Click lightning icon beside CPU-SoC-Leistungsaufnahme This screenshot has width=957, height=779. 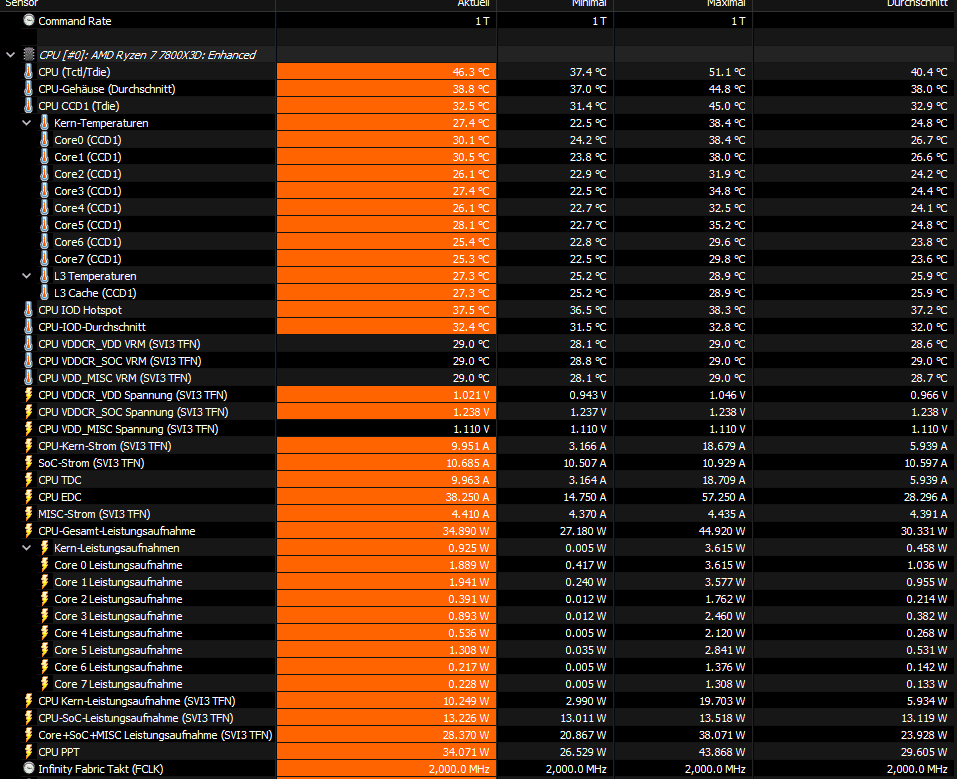point(29,718)
